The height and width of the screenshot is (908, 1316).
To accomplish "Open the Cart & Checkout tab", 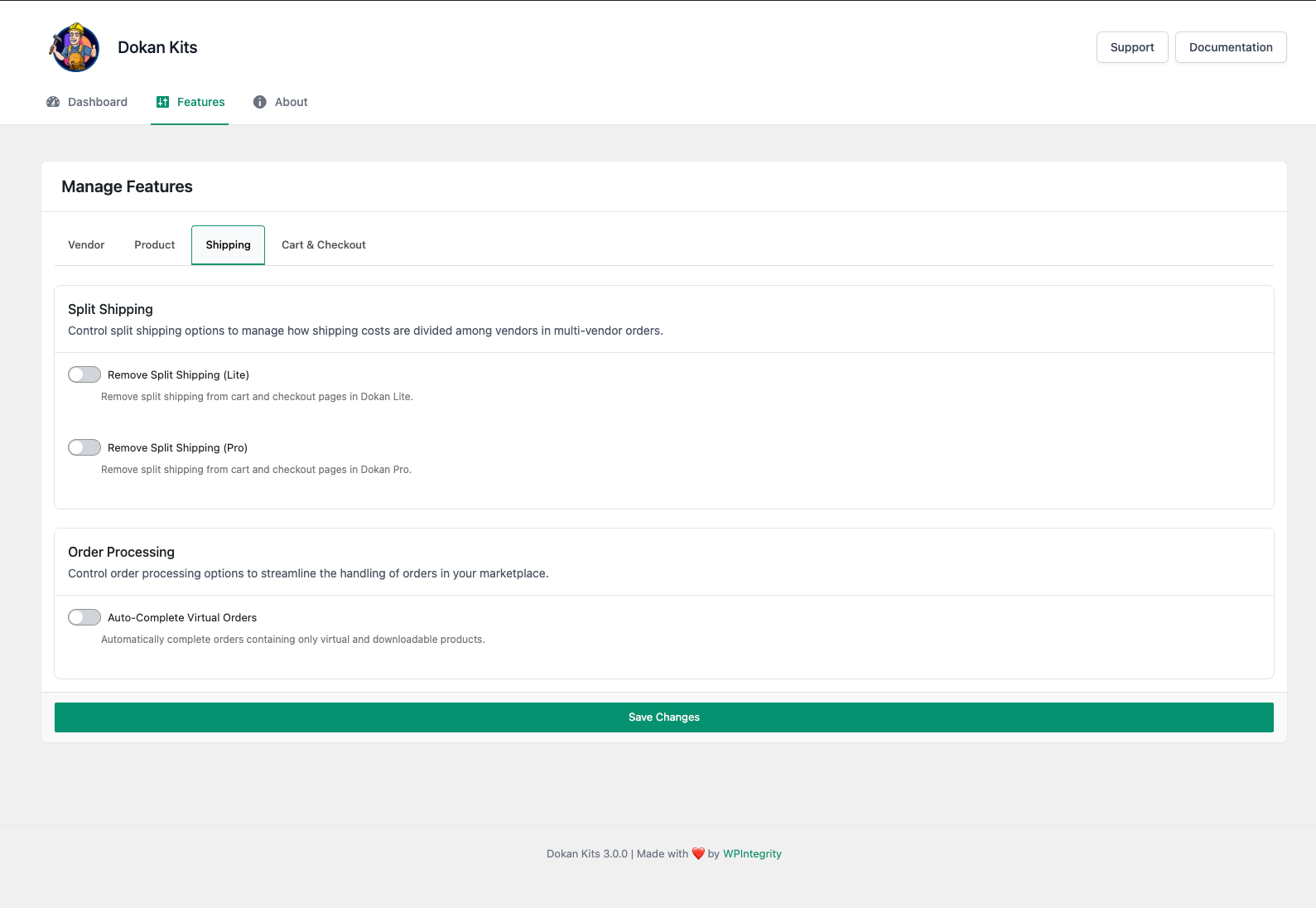I will point(324,245).
